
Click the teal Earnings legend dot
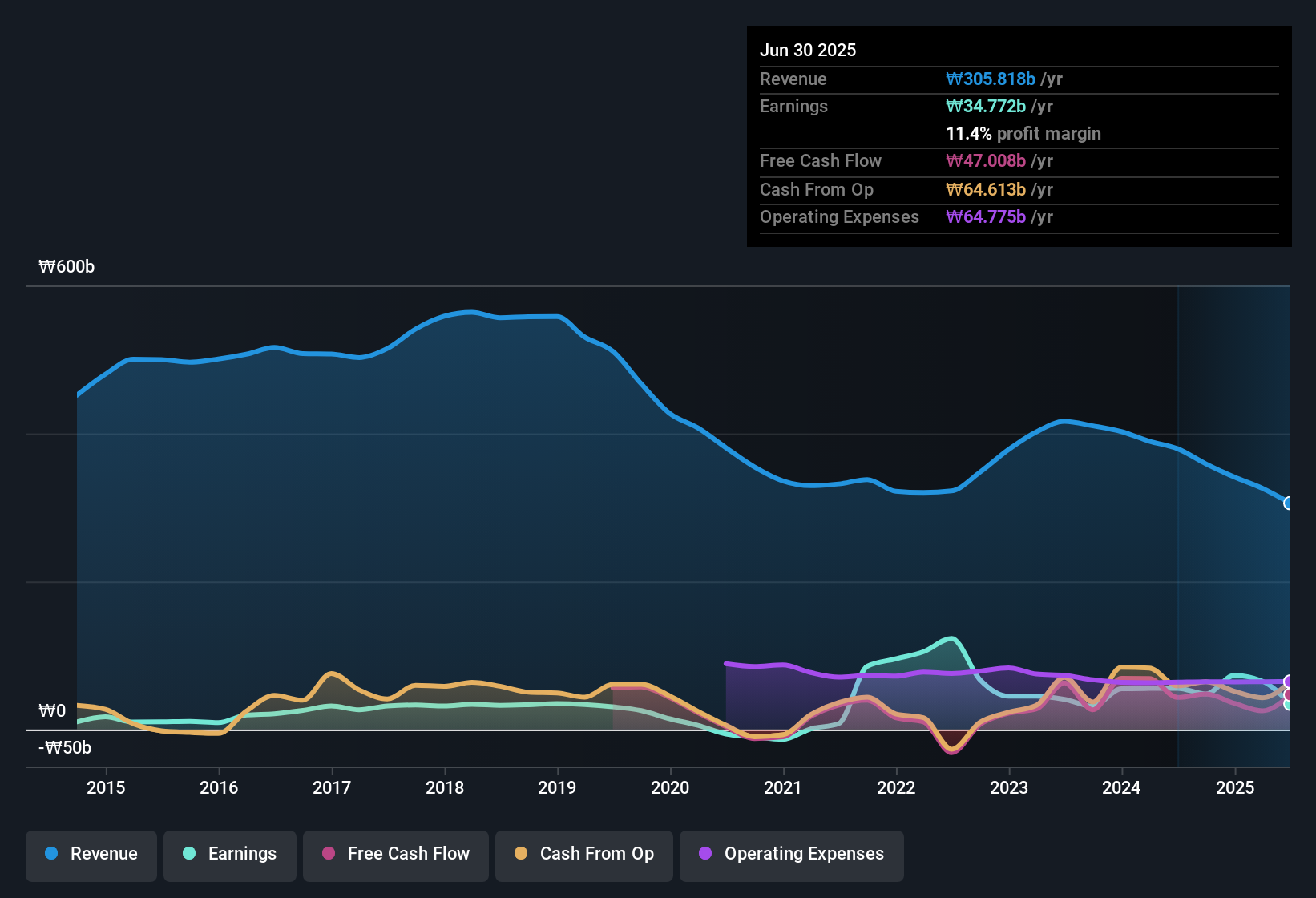(x=189, y=854)
